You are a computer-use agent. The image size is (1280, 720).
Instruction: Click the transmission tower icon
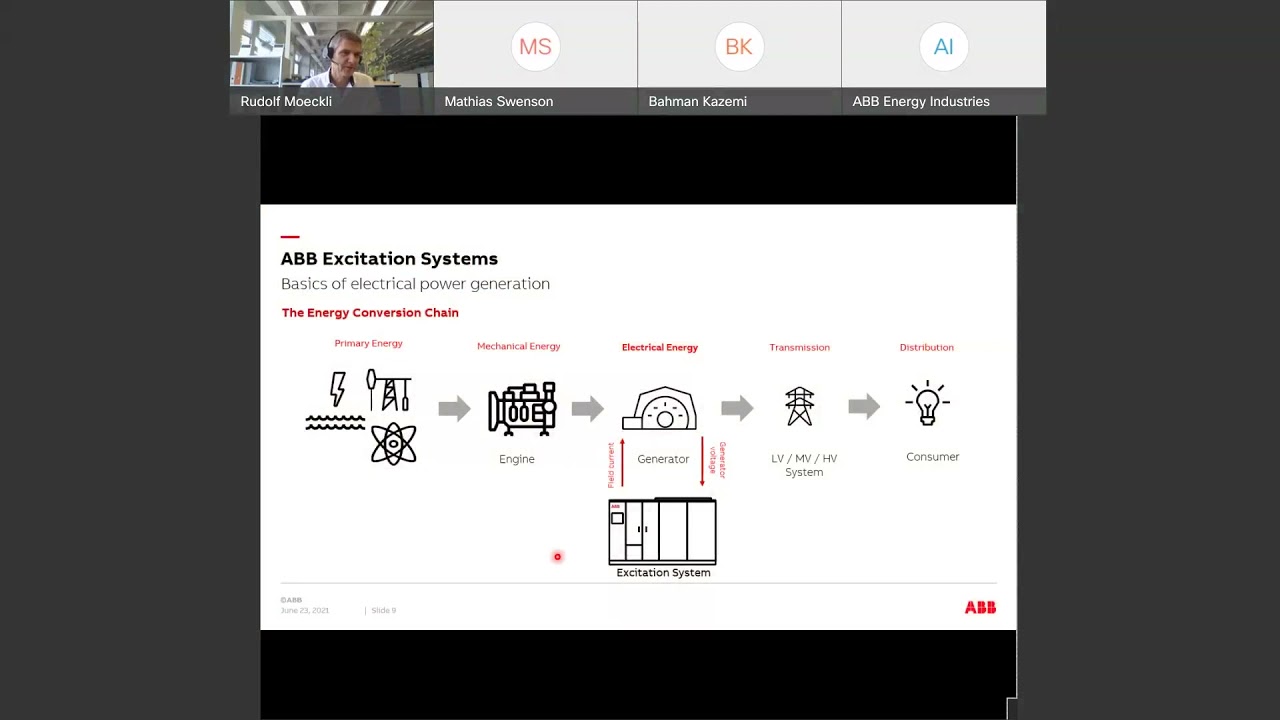click(799, 406)
